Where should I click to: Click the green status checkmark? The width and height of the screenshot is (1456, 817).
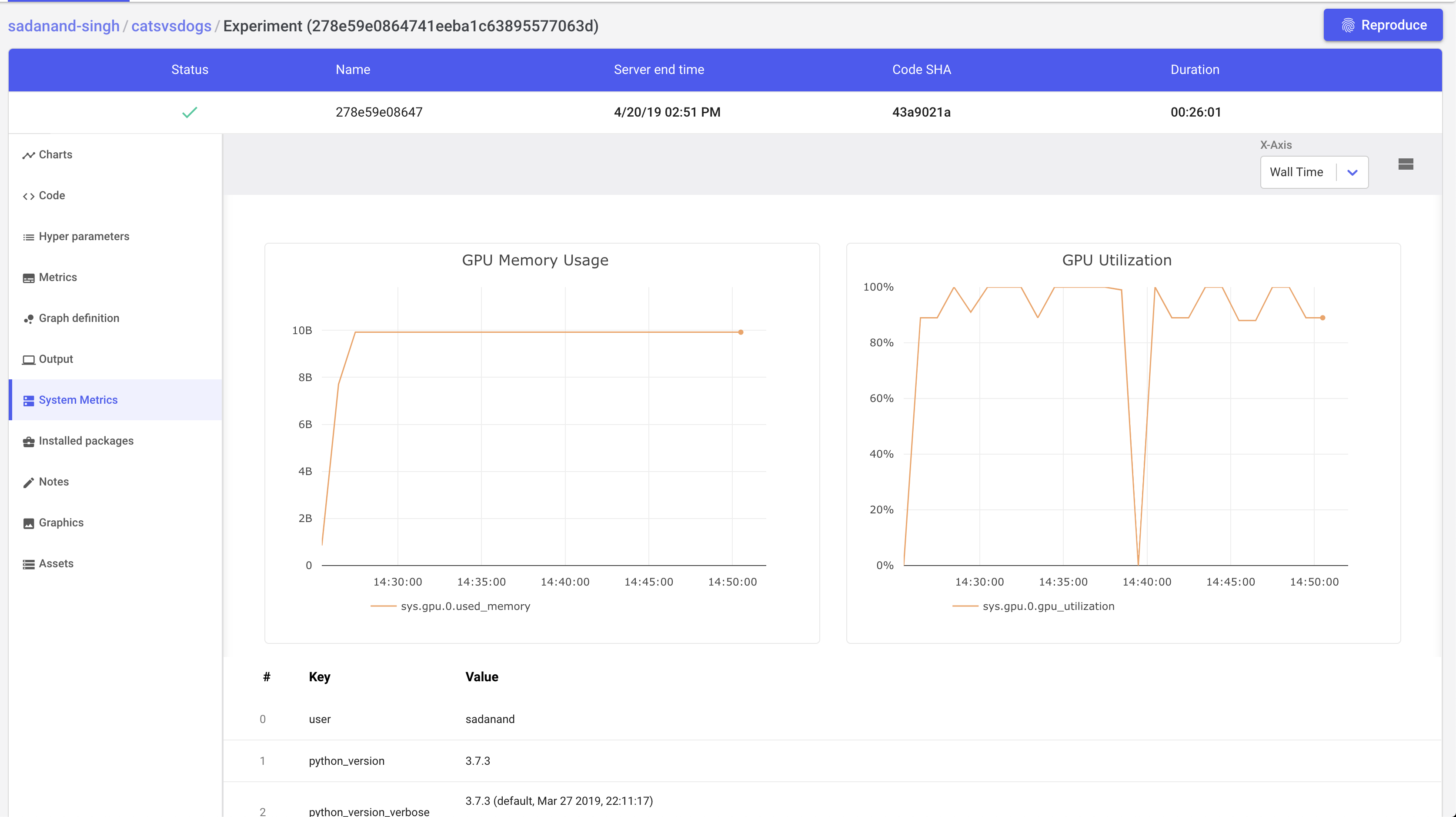tap(189, 112)
